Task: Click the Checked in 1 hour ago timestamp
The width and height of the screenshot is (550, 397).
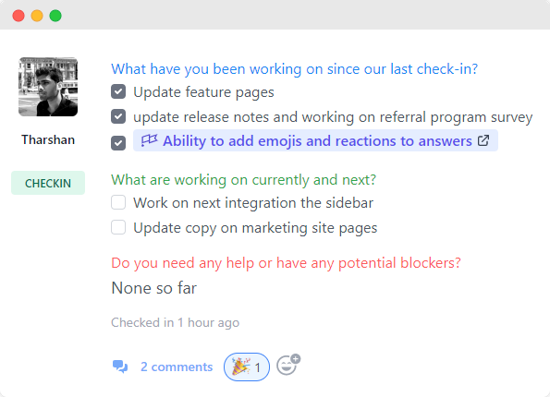Action: [x=175, y=322]
